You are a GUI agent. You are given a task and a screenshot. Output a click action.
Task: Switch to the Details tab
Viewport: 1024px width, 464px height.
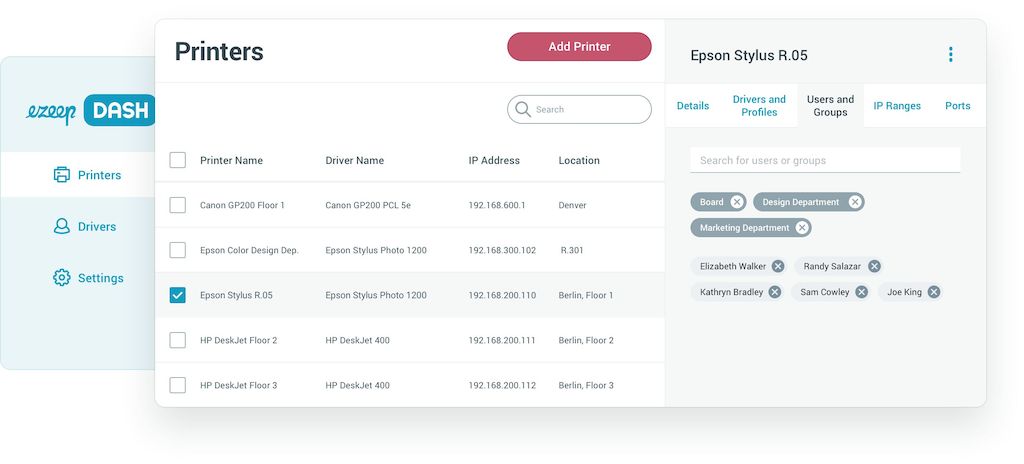click(x=693, y=106)
